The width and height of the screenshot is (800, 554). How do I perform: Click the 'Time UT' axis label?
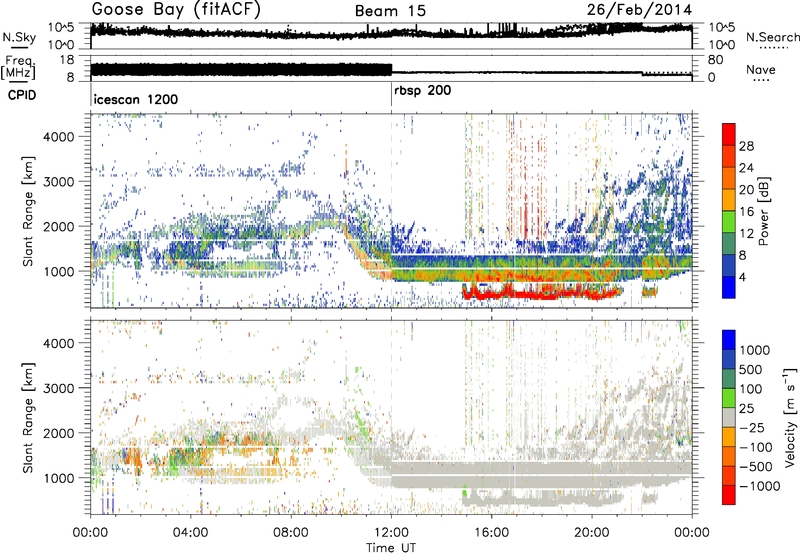pos(391,548)
